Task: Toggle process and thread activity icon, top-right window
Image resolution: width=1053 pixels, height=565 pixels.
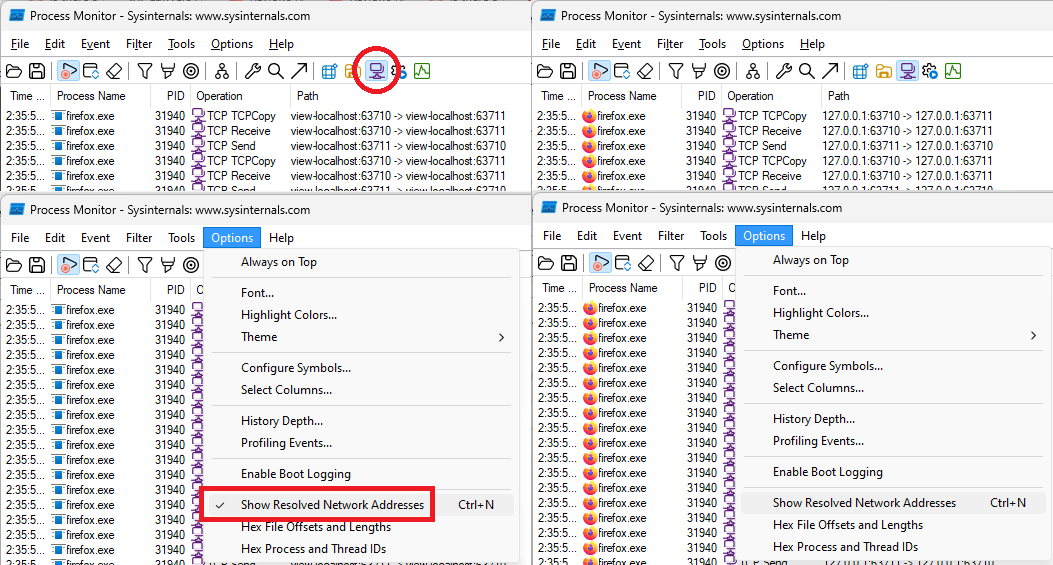Action: pyautogui.click(x=930, y=71)
